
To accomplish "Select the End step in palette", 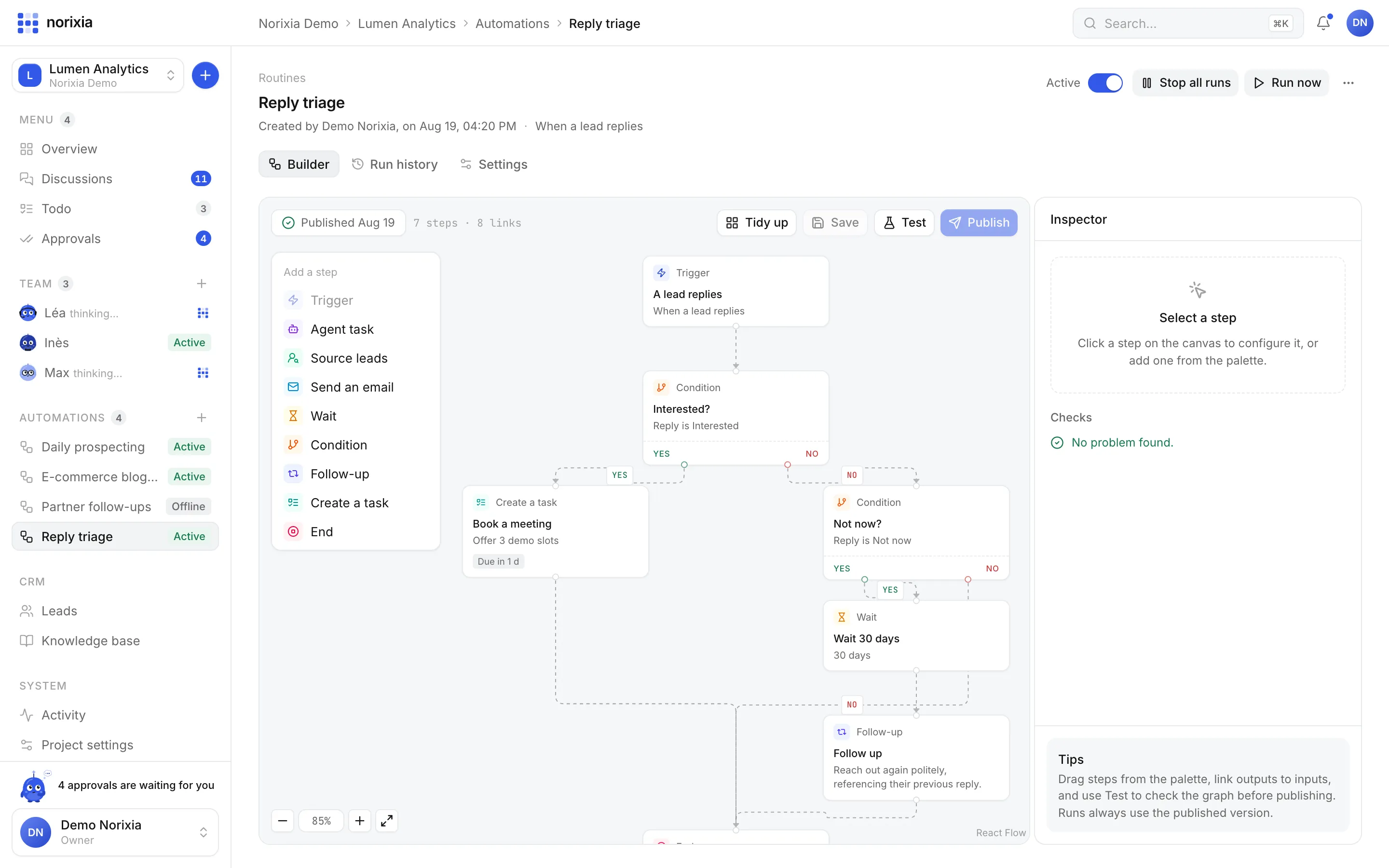I will [356, 531].
